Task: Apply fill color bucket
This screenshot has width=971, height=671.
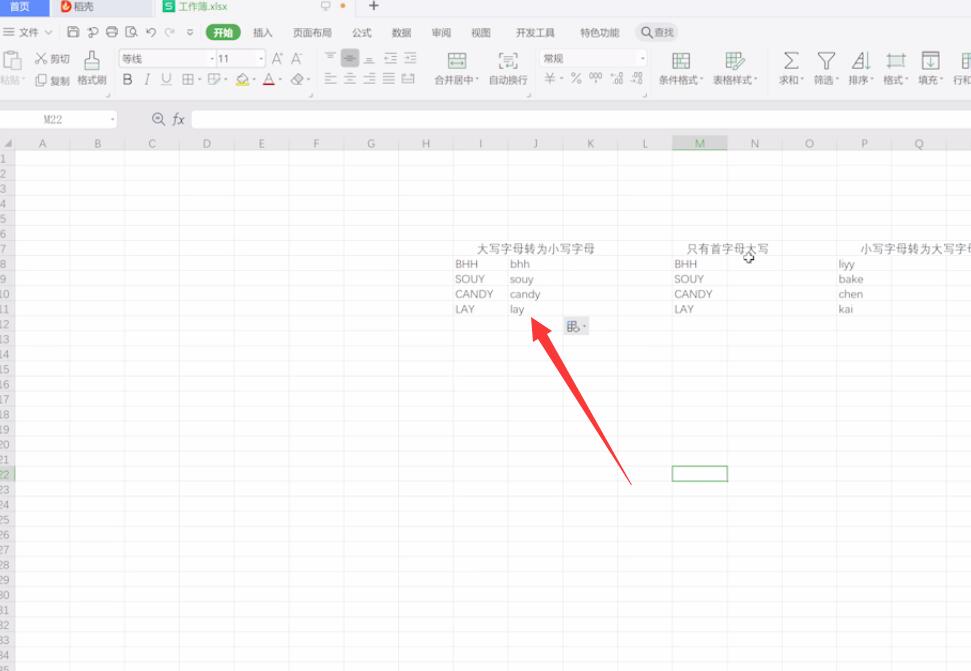Action: pyautogui.click(x=242, y=79)
